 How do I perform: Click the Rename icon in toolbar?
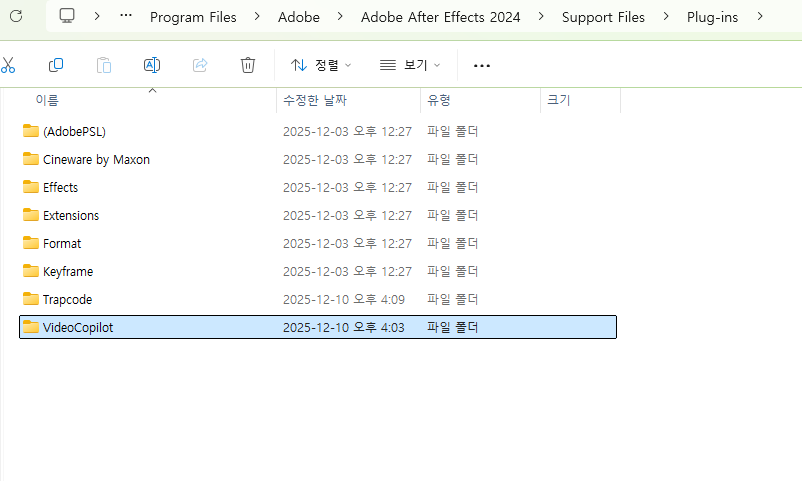point(152,65)
